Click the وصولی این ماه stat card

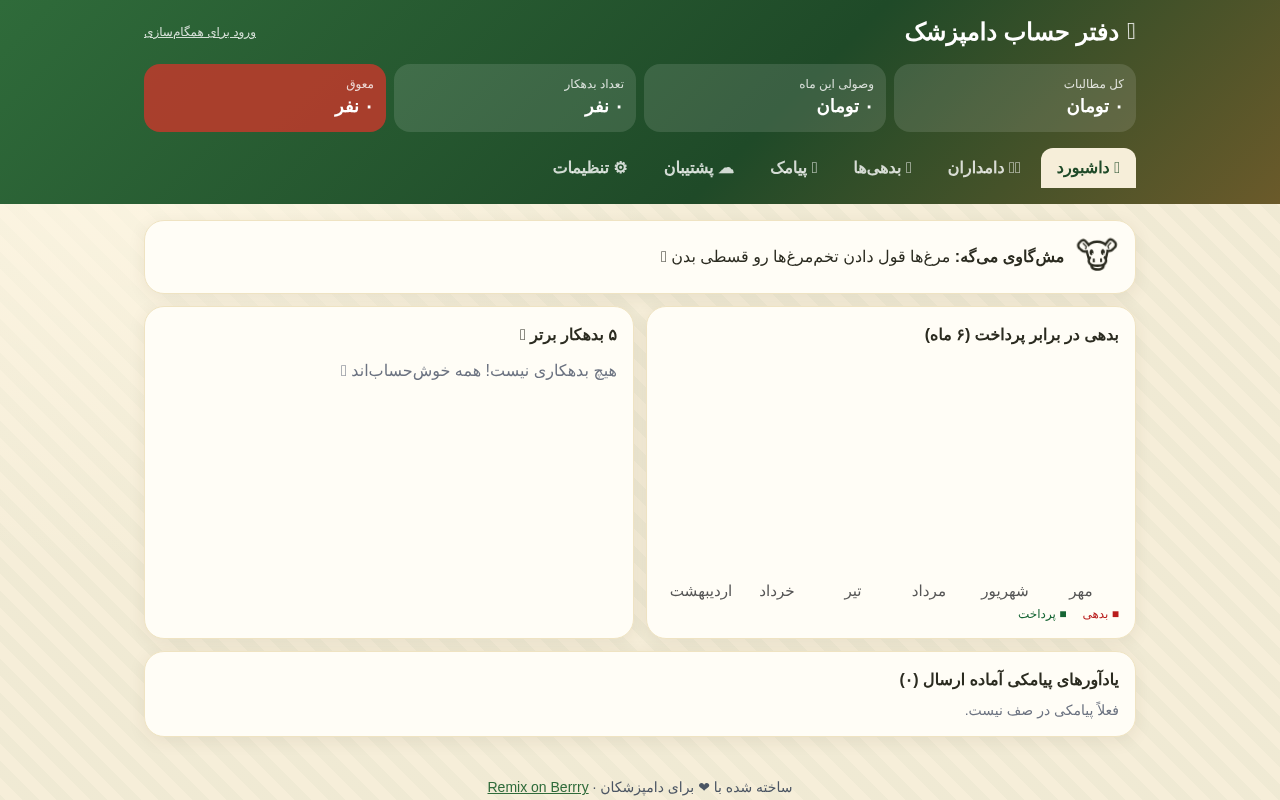765,98
